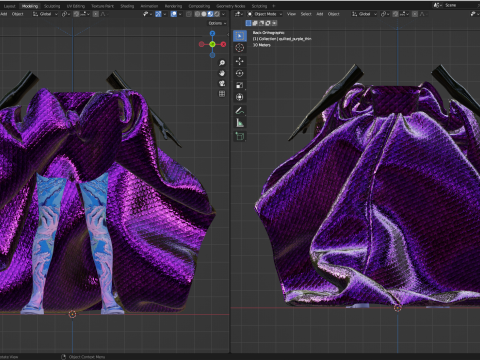Toggle camera view icon in left viewport

(x=222, y=83)
